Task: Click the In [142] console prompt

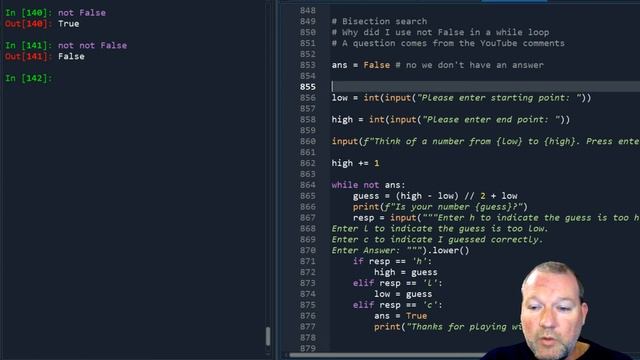Action: (29, 78)
